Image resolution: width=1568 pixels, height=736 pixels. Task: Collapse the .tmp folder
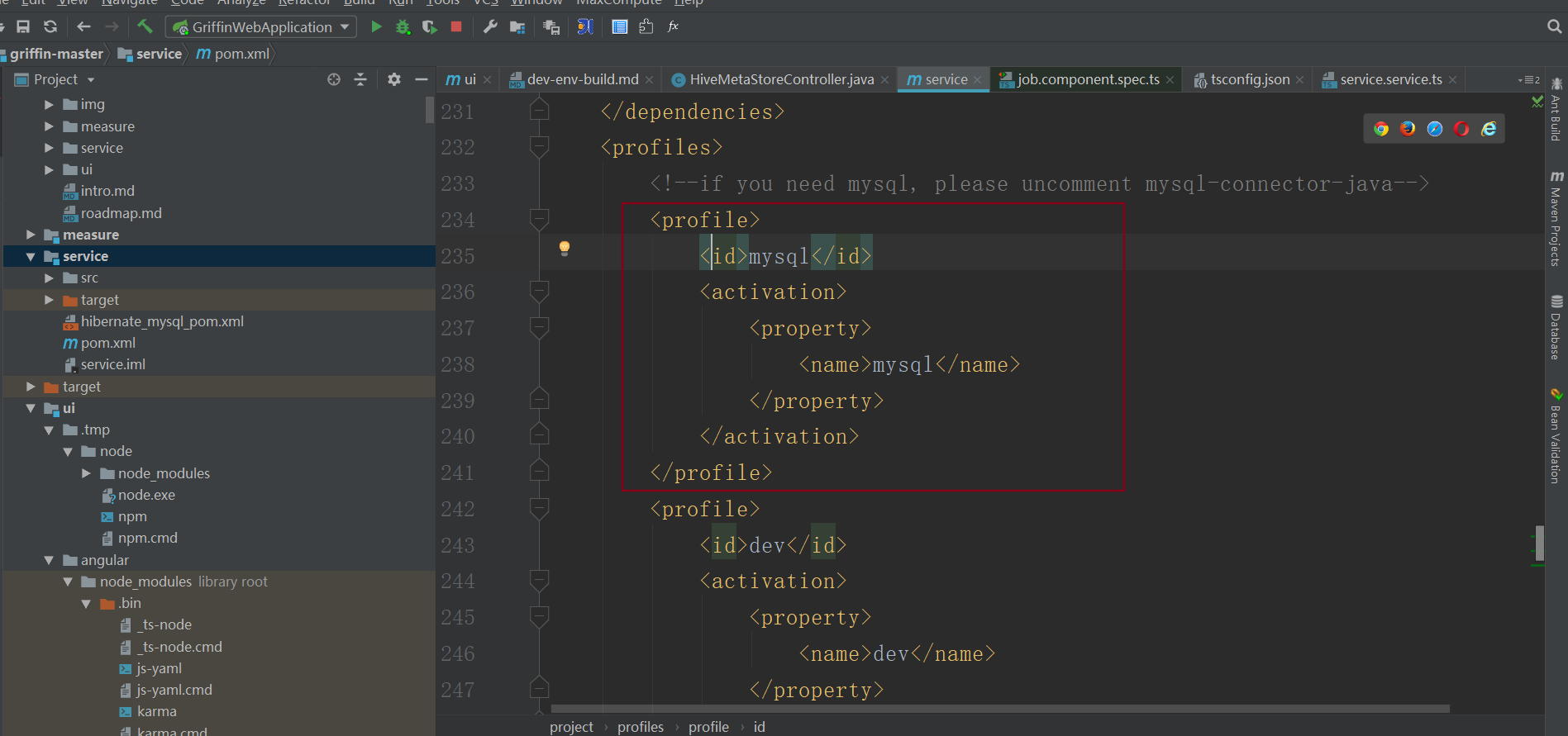(x=49, y=430)
